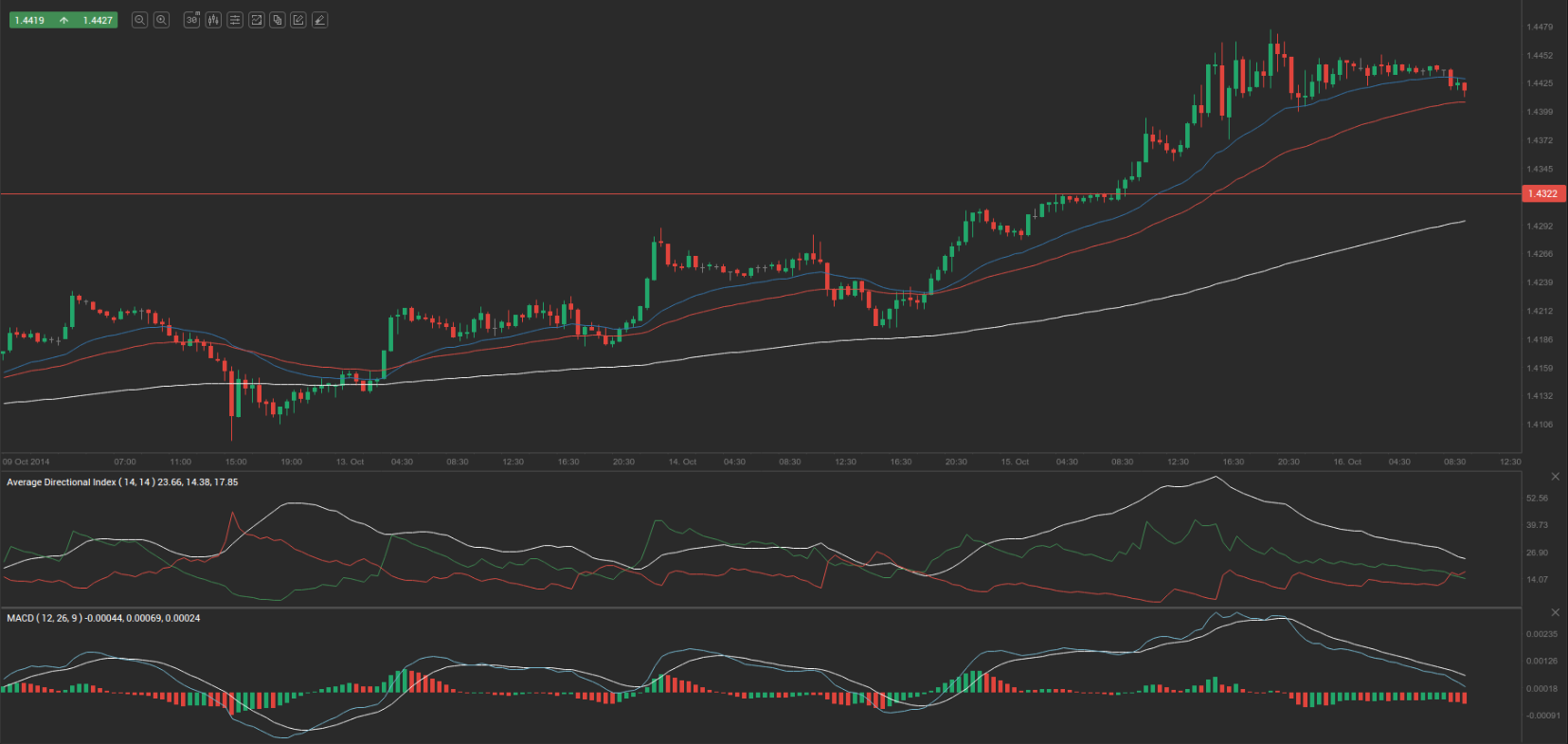This screenshot has height=744, width=1568.
Task: Select the red 1.4322 price level tag
Action: coord(1542,193)
